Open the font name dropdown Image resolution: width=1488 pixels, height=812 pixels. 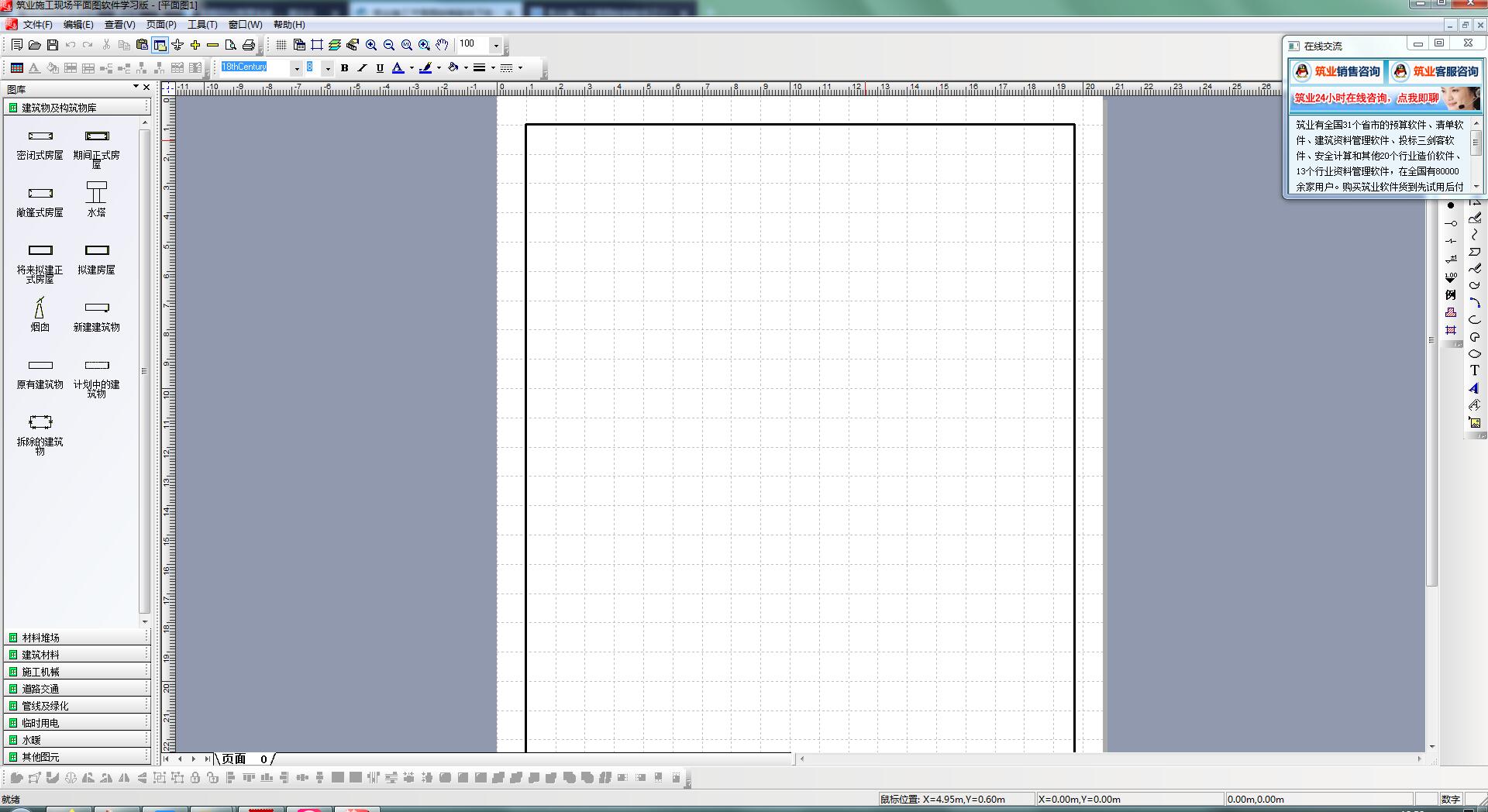tap(297, 68)
